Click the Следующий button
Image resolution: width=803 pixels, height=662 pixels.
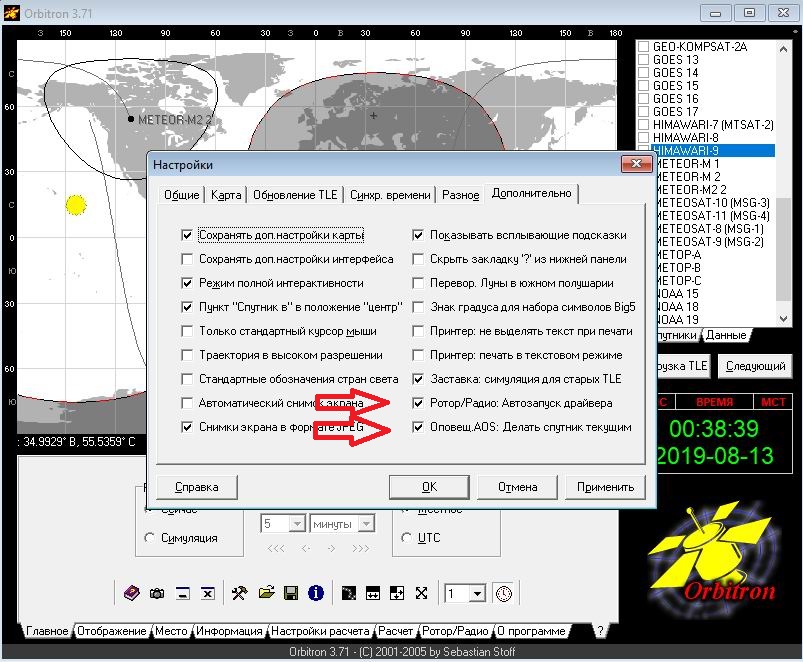(755, 366)
